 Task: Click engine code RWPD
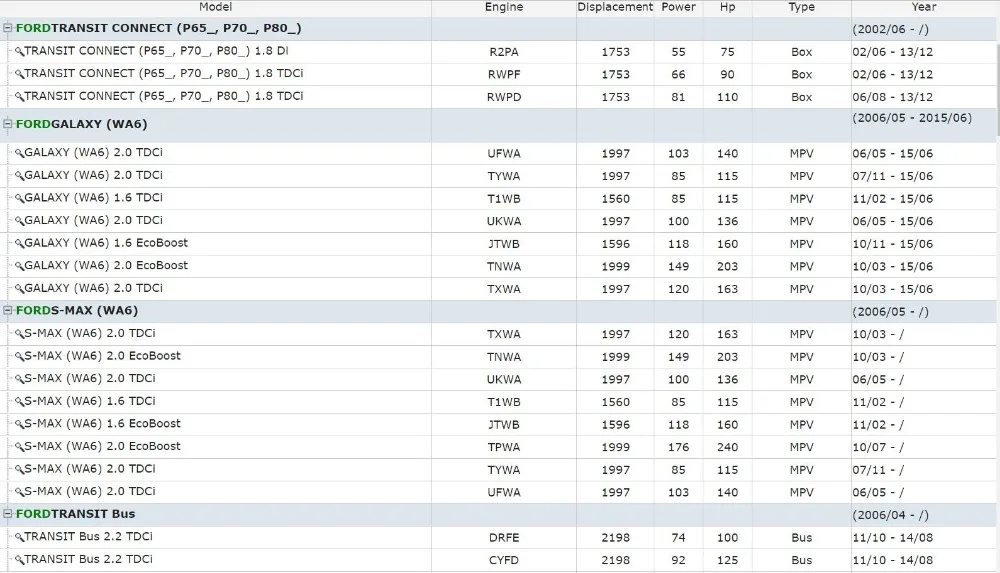click(504, 98)
